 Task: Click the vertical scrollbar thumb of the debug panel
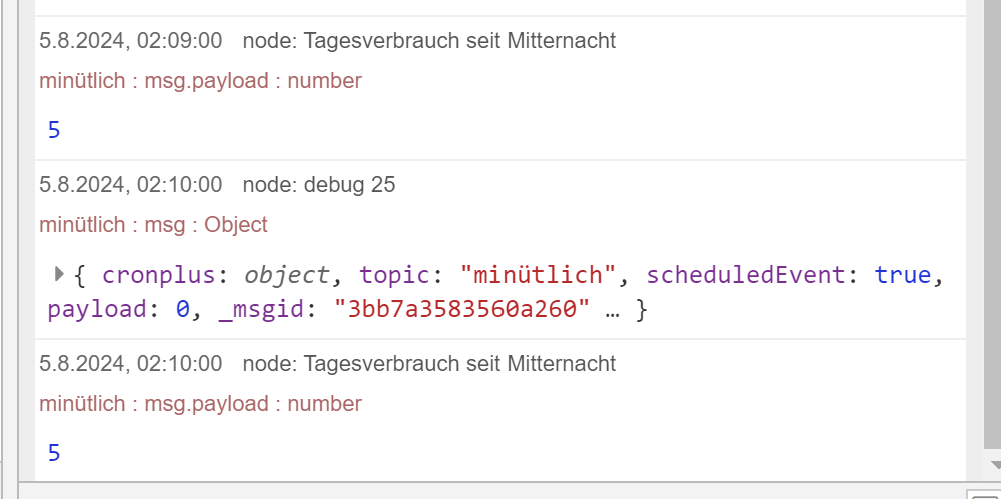tap(993, 224)
